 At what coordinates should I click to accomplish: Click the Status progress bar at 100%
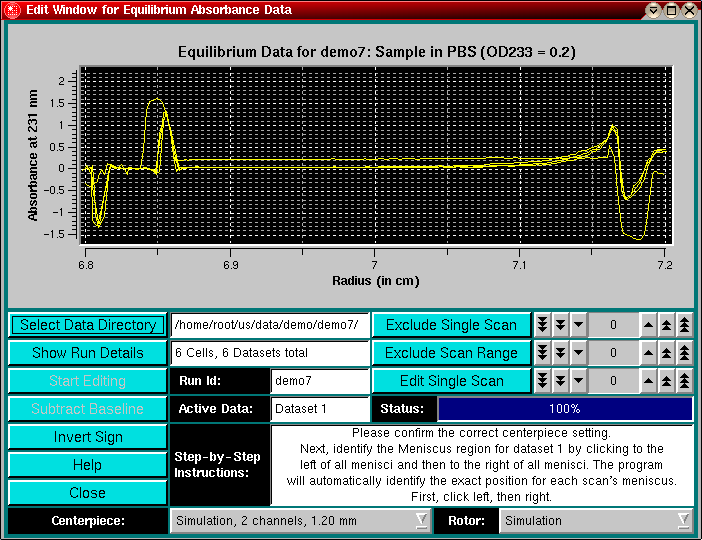(x=565, y=409)
